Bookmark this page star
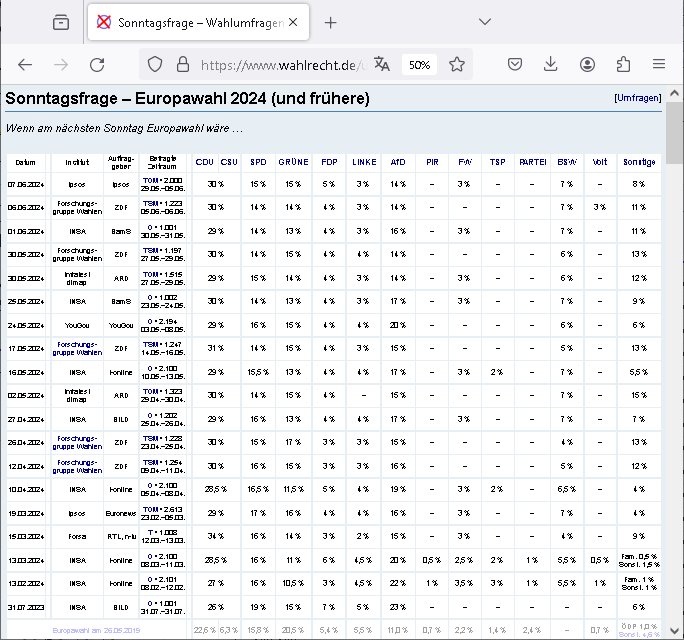This screenshot has width=684, height=640. (x=457, y=65)
